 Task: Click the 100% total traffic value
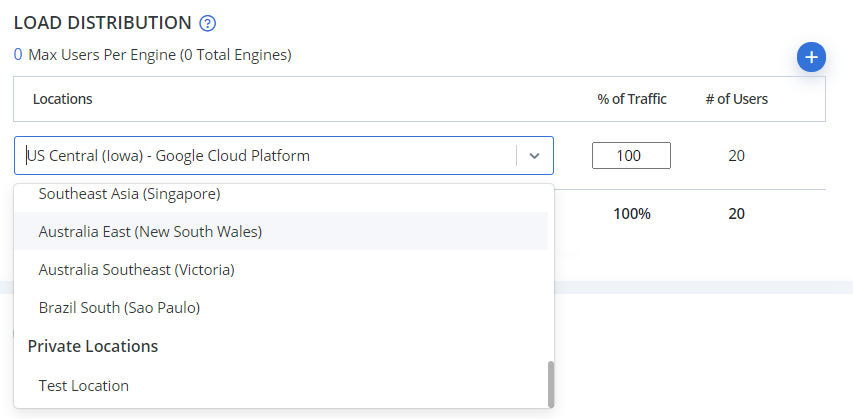point(632,214)
